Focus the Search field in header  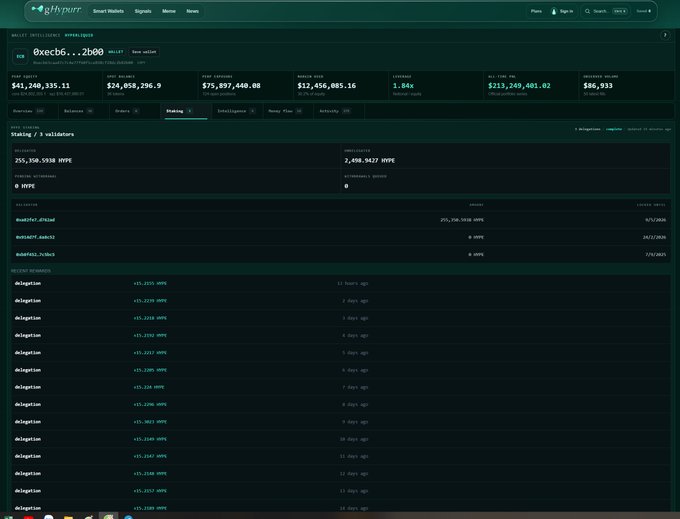pos(605,11)
